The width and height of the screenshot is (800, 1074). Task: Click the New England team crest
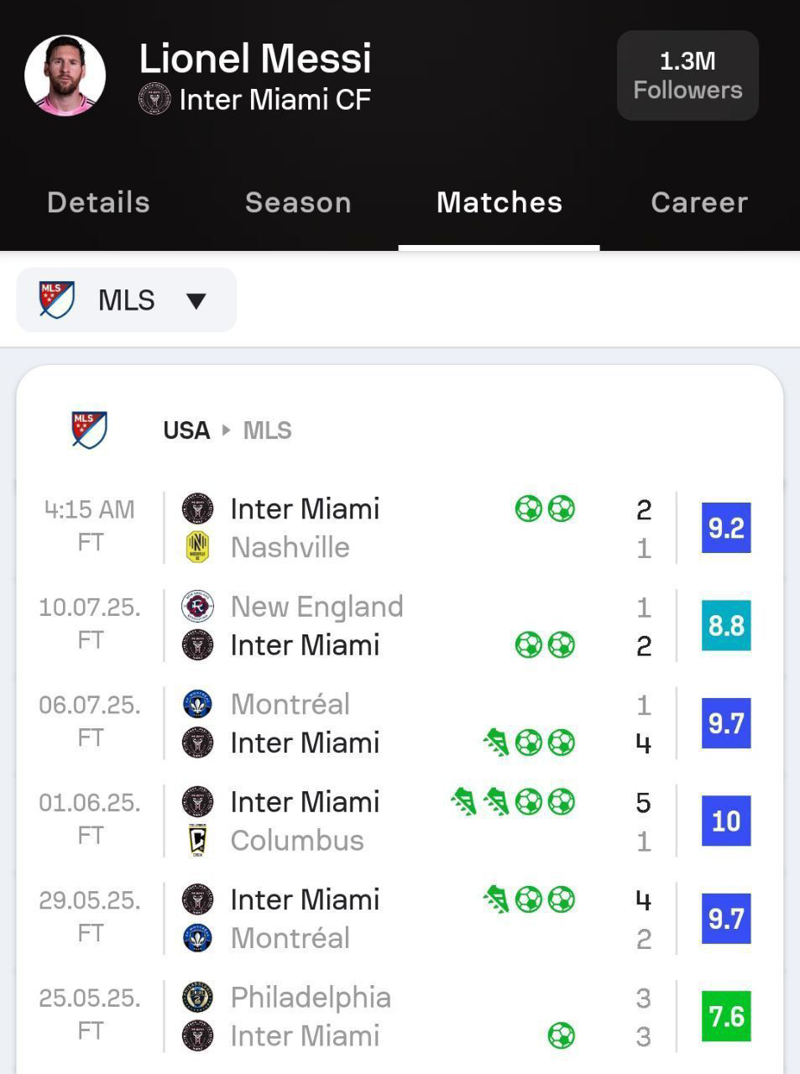(198, 606)
